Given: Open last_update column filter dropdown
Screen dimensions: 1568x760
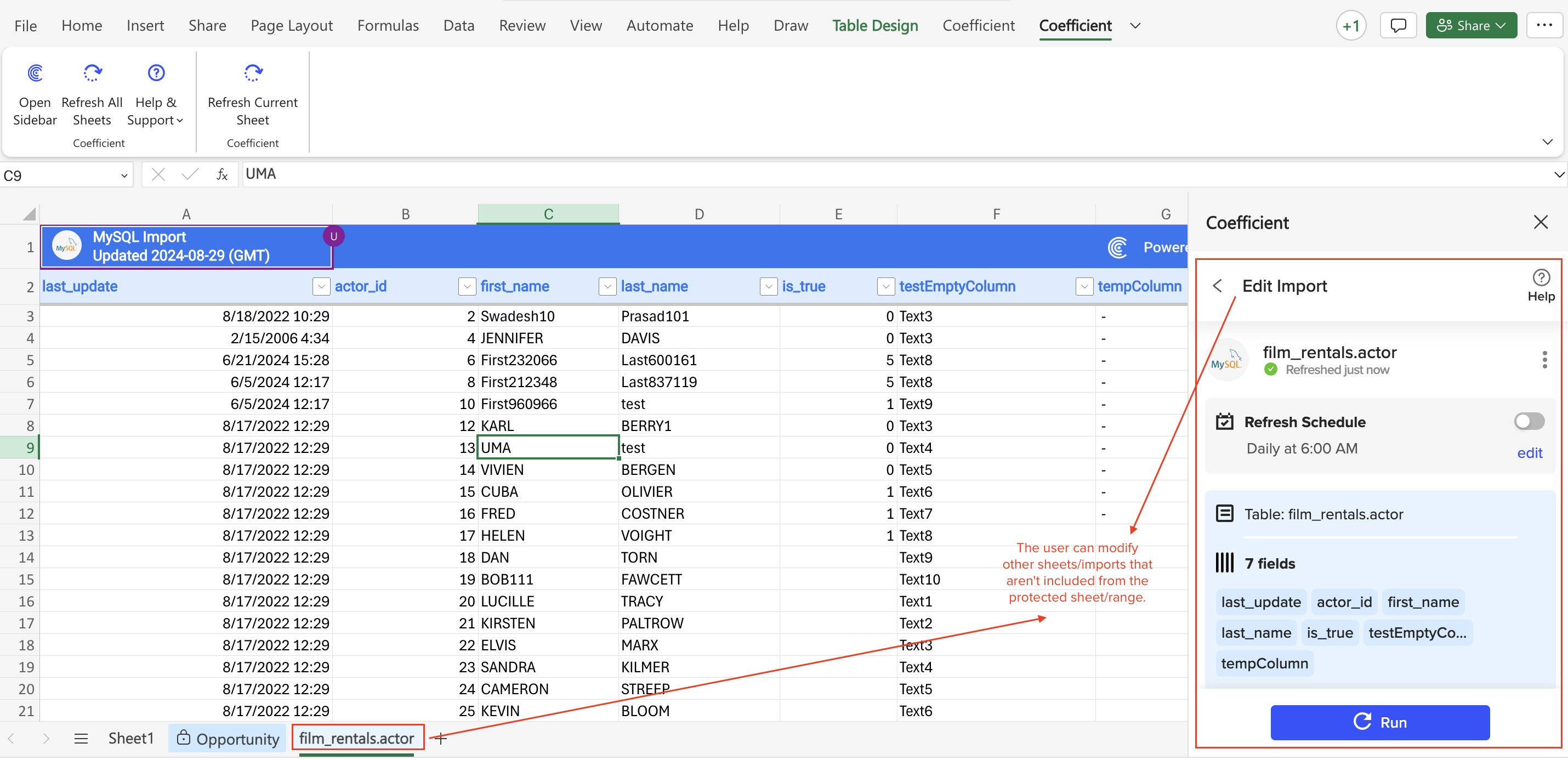Looking at the screenshot, I should pyautogui.click(x=321, y=286).
